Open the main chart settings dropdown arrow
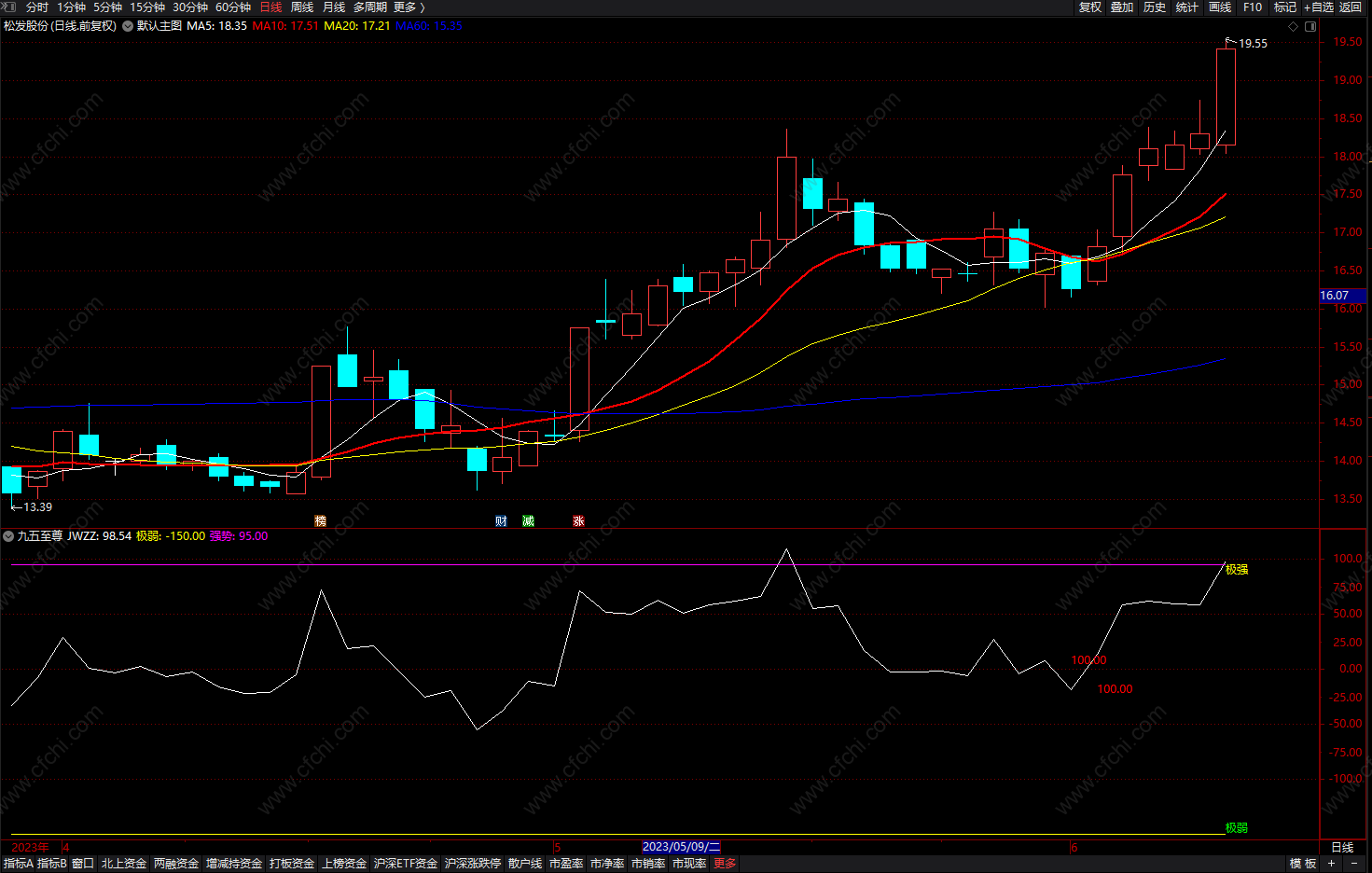 click(x=128, y=26)
